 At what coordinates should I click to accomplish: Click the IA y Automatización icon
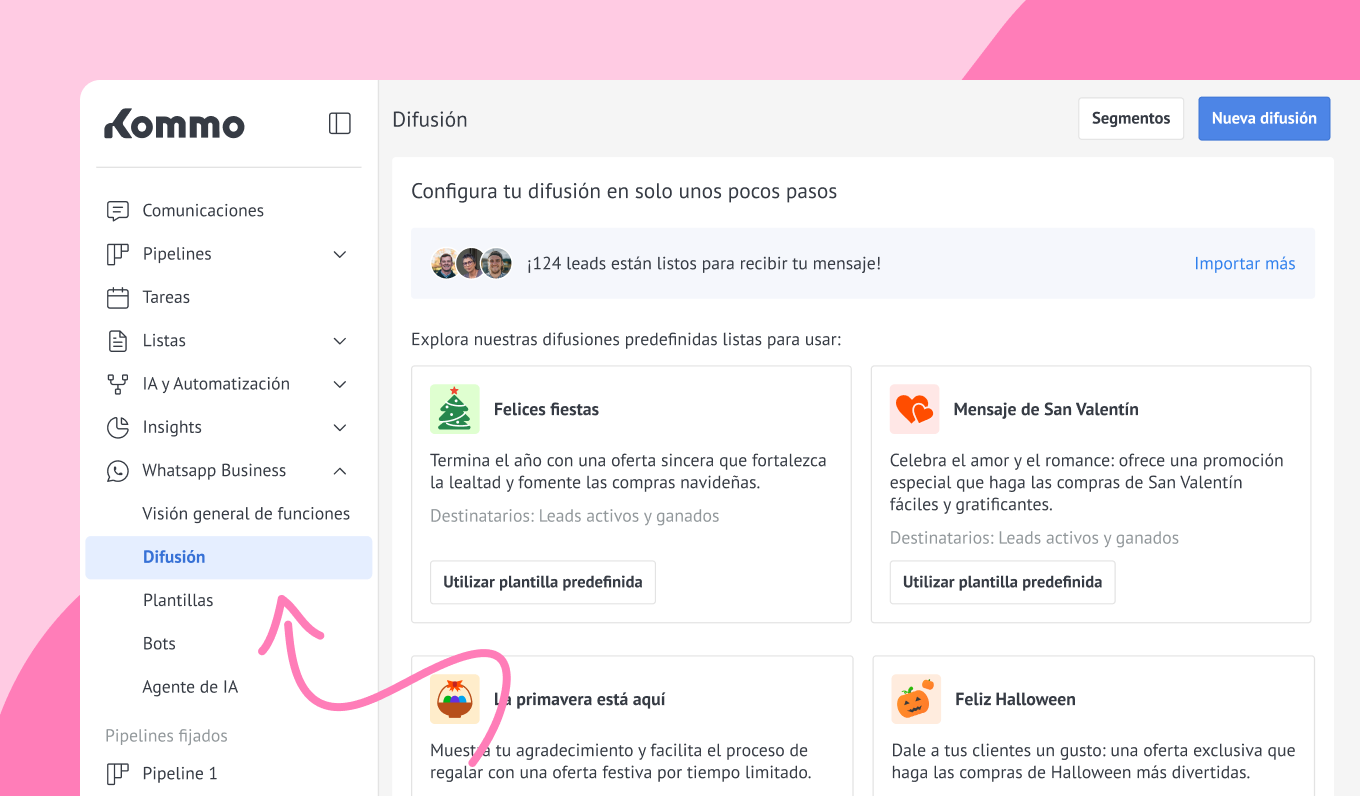pos(118,384)
